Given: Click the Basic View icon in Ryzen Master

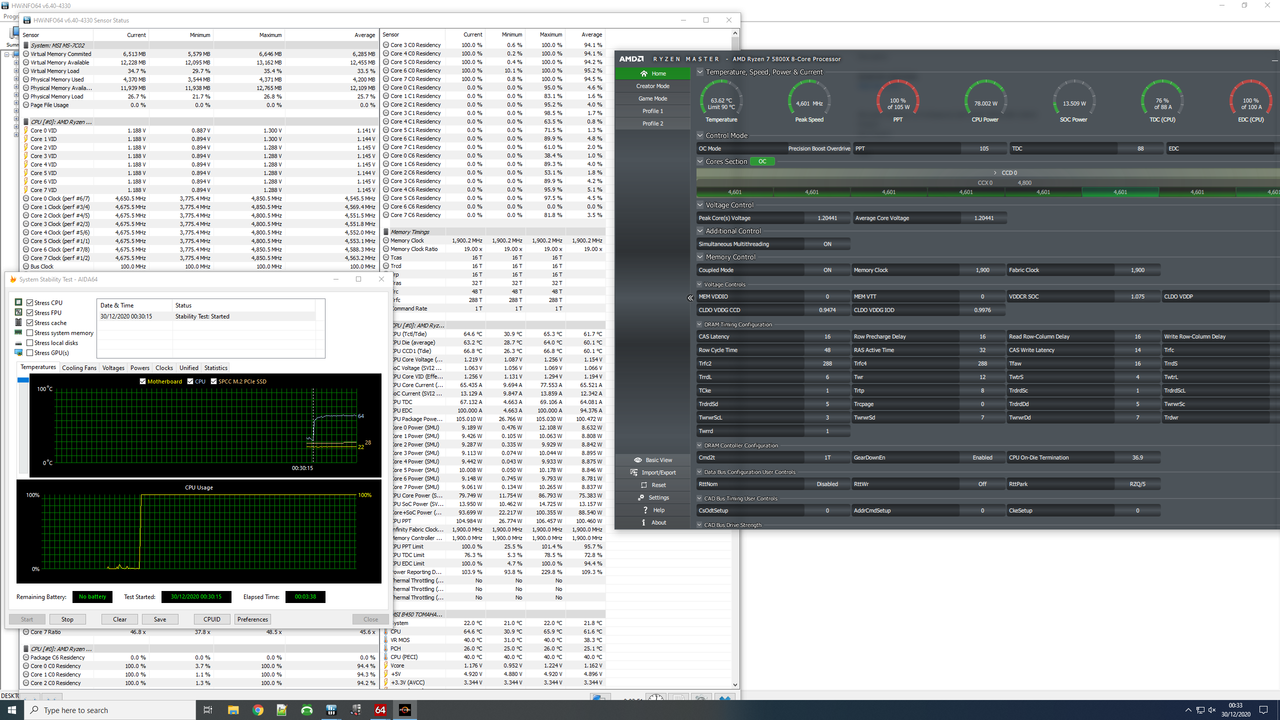Looking at the screenshot, I should point(639,460).
